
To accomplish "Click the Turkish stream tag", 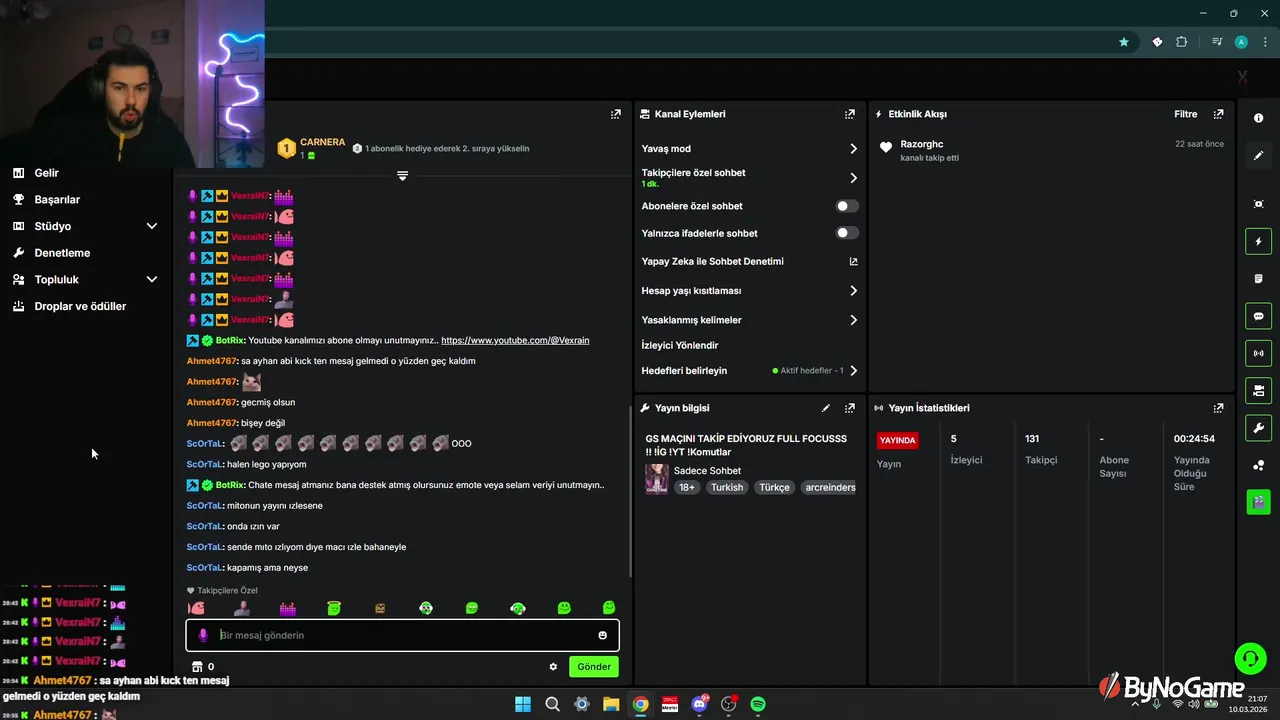I will point(727,488).
